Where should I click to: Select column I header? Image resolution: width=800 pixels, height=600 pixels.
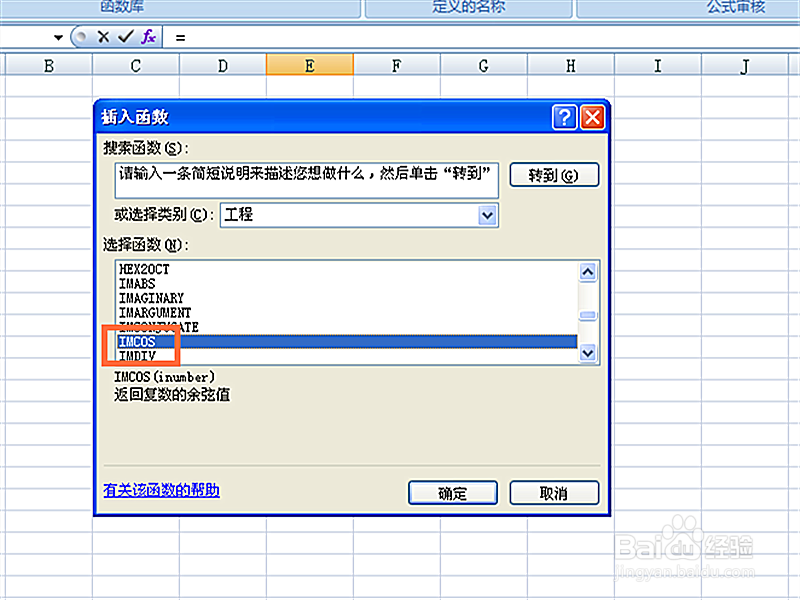click(x=658, y=65)
